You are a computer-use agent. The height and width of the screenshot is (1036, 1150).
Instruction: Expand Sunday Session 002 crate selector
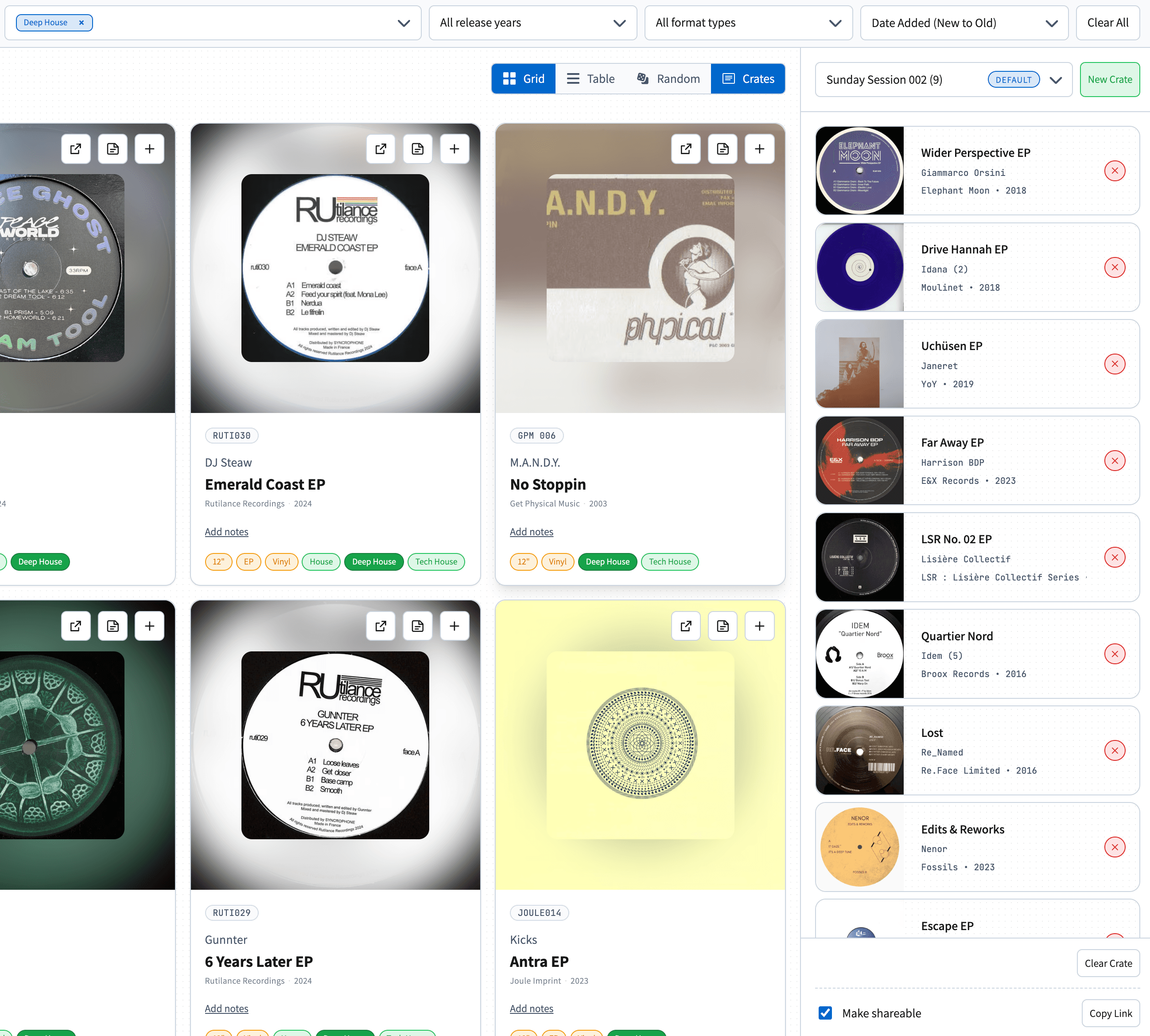[944, 80]
